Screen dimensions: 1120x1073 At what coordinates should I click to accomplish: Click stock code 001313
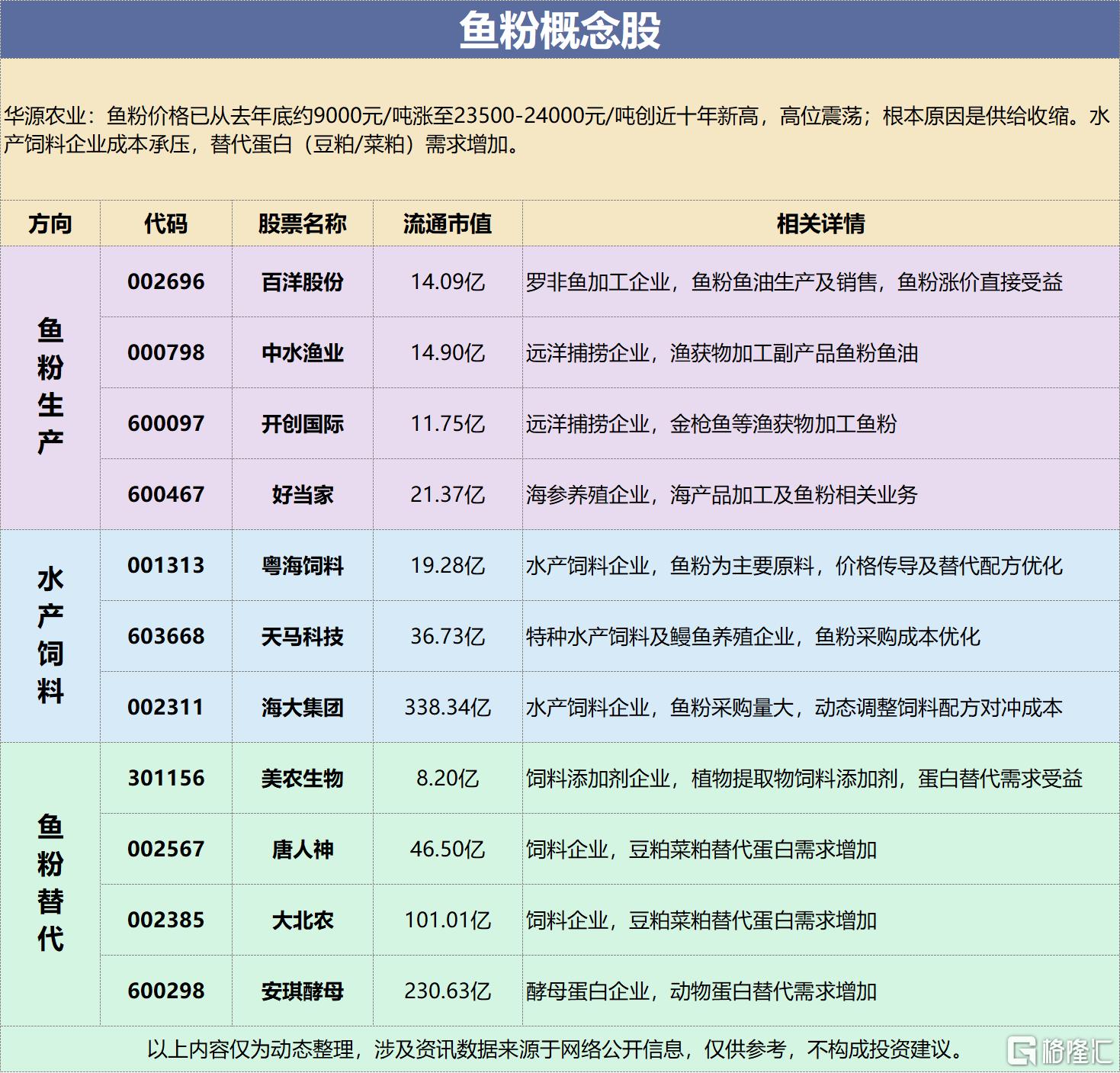[x=166, y=566]
